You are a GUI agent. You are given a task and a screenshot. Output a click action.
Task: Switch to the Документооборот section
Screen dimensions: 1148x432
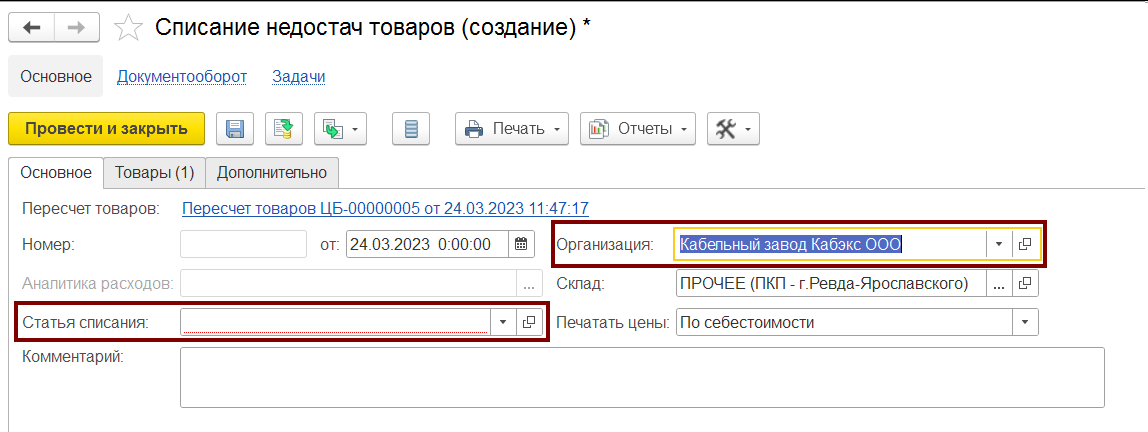coord(182,76)
